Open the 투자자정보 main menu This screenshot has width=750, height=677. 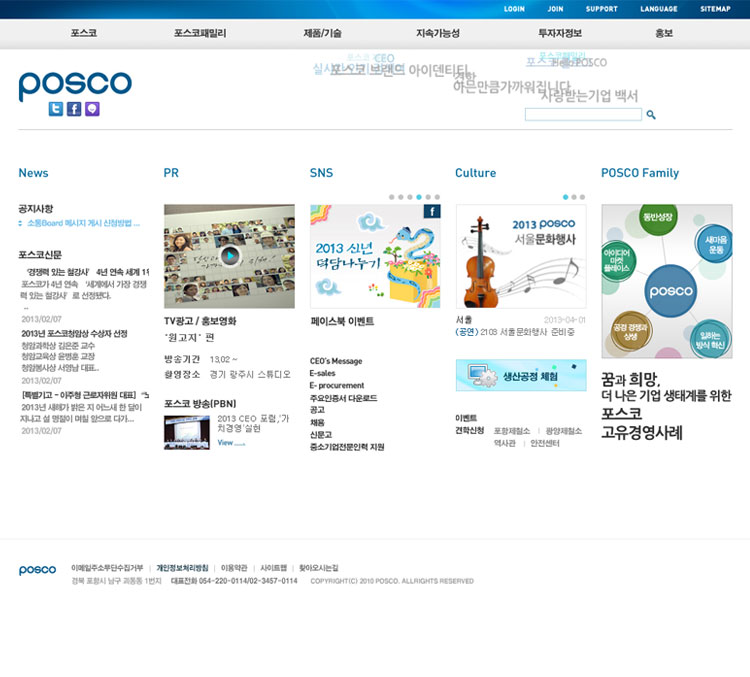(560, 33)
